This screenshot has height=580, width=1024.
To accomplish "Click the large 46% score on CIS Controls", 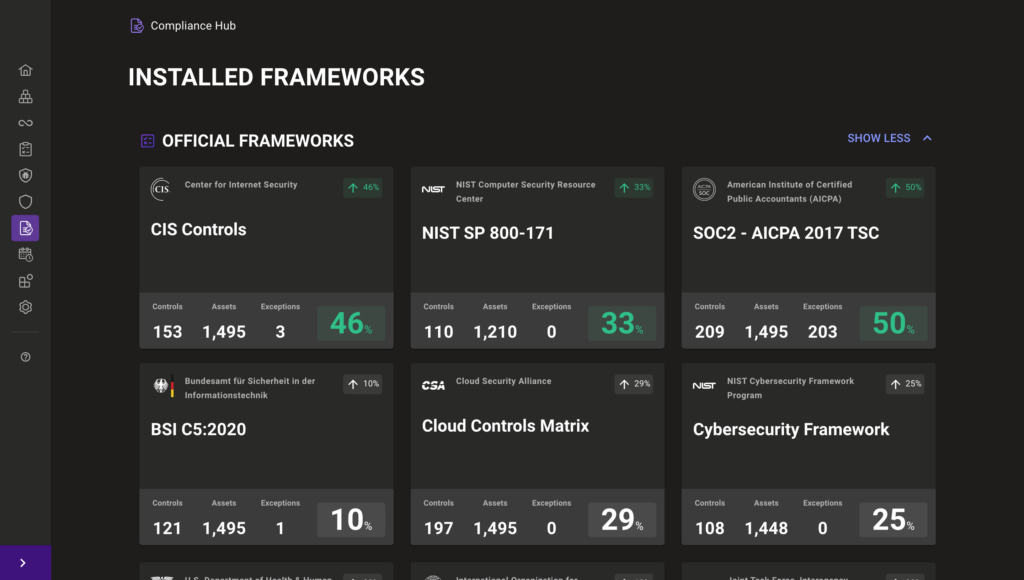I will [x=351, y=323].
